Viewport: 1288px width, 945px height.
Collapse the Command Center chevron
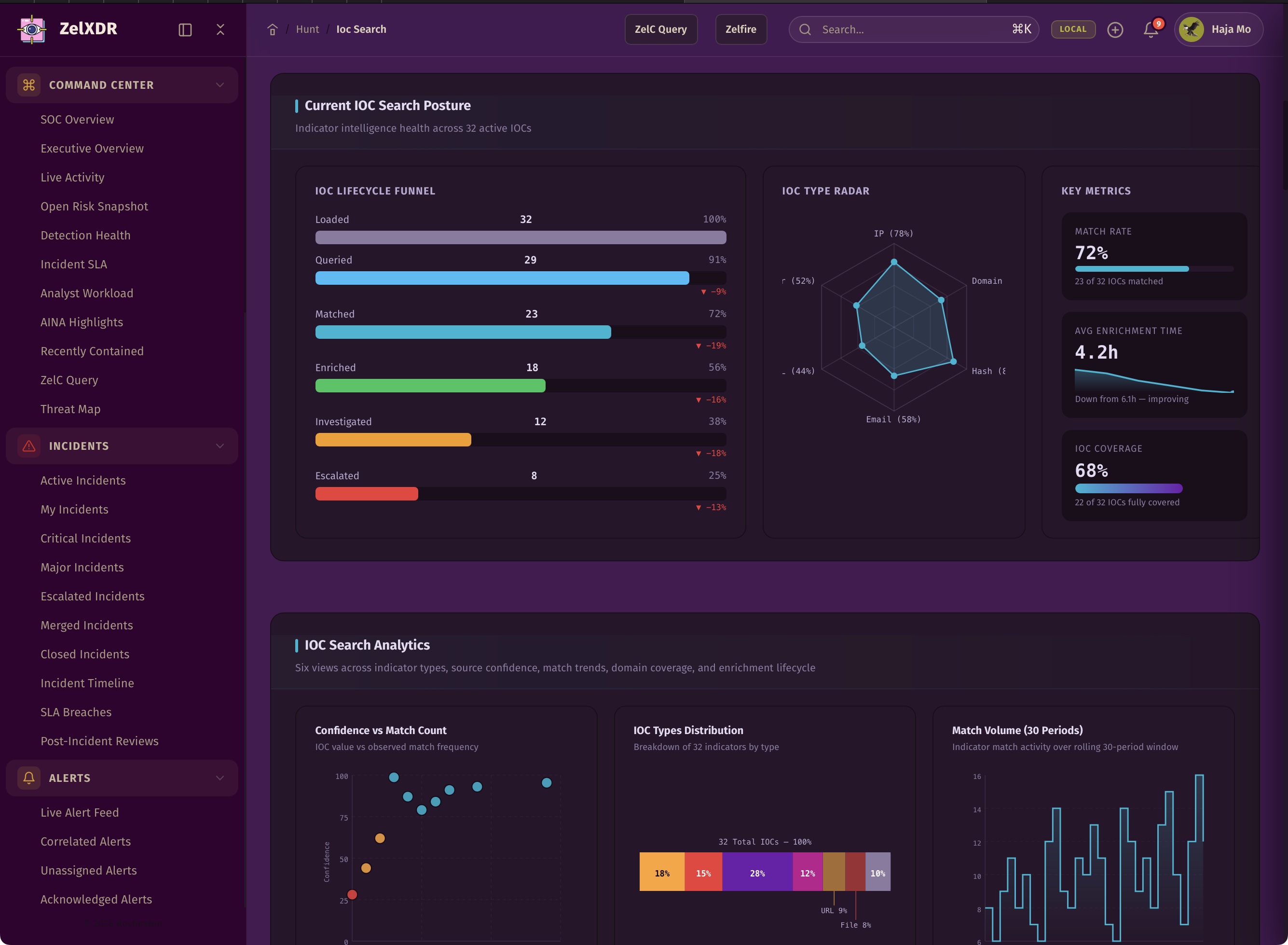219,85
